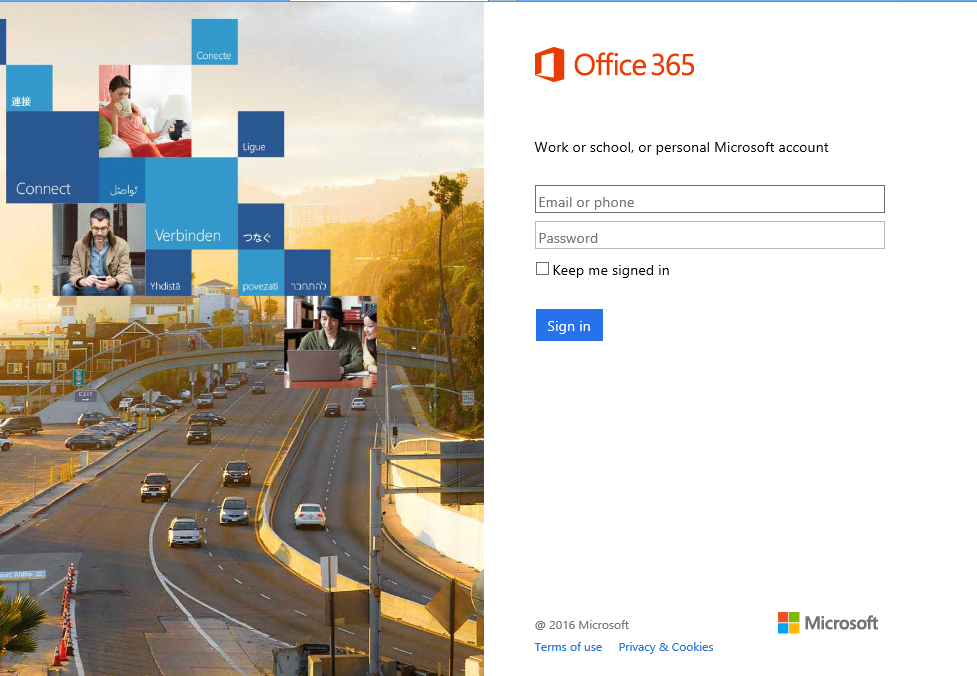This screenshot has width=977, height=676.
Task: Click the つなぐ tile
Action: pos(261,226)
